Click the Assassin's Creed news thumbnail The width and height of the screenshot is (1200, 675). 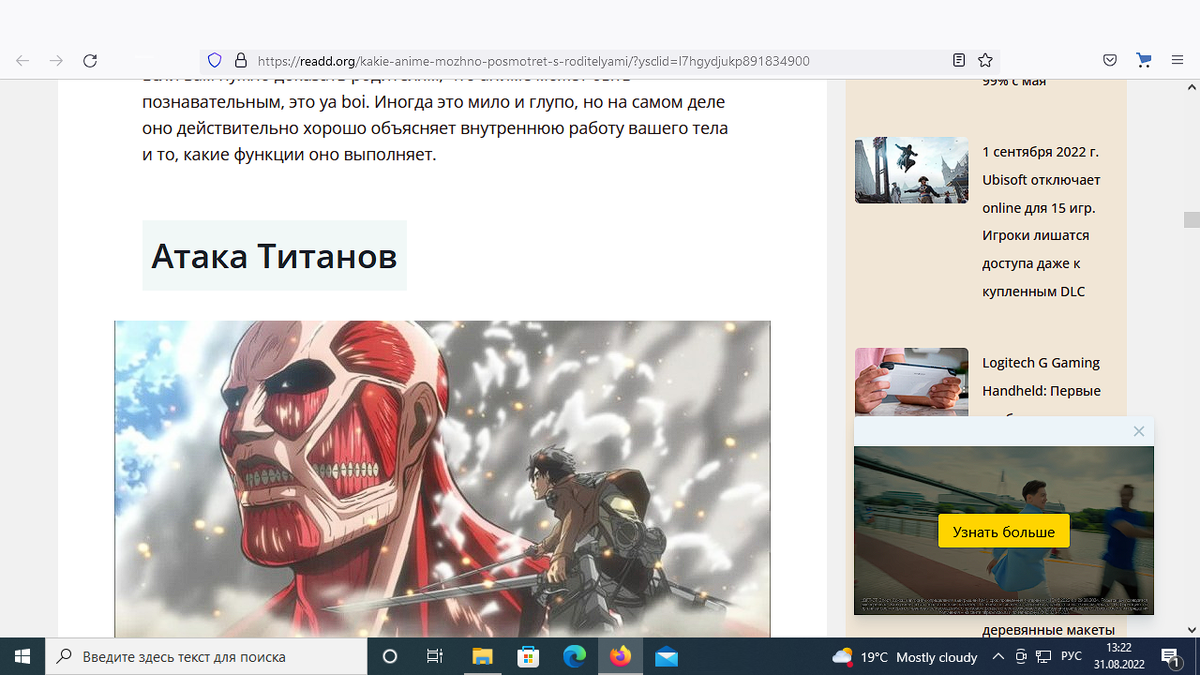pyautogui.click(x=911, y=170)
